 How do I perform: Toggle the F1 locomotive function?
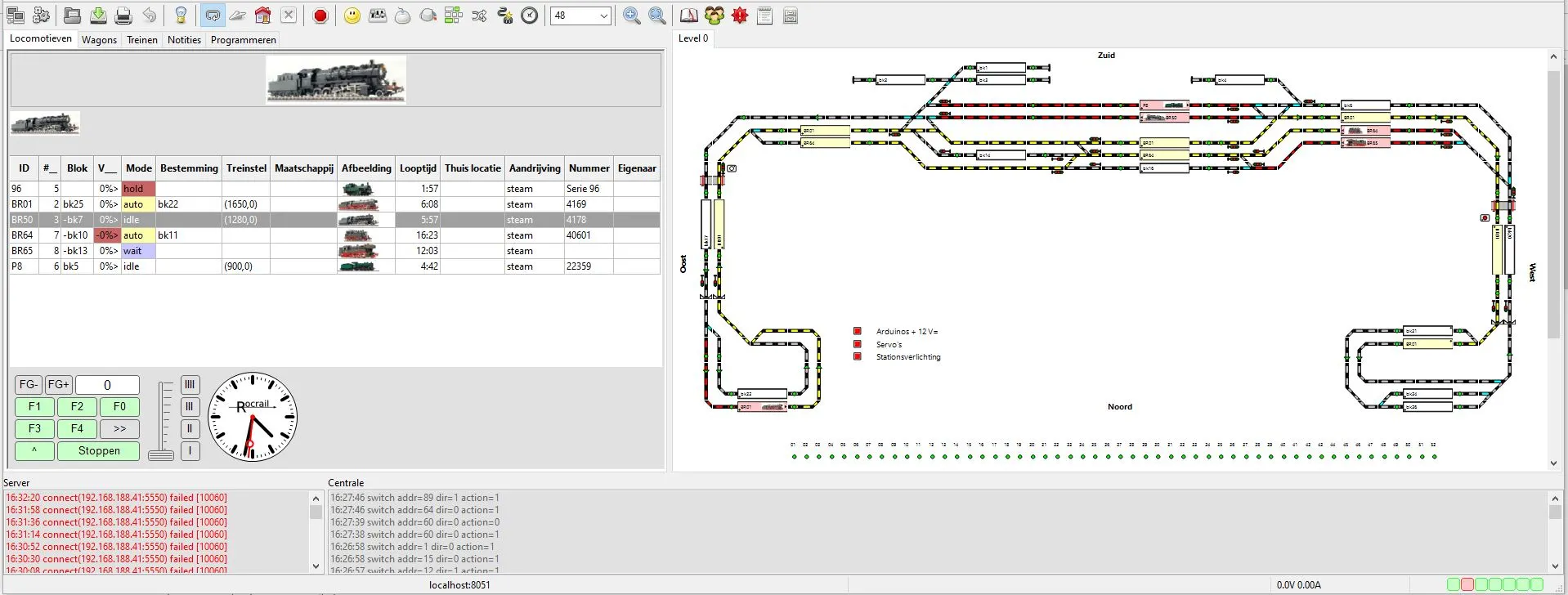click(x=34, y=406)
